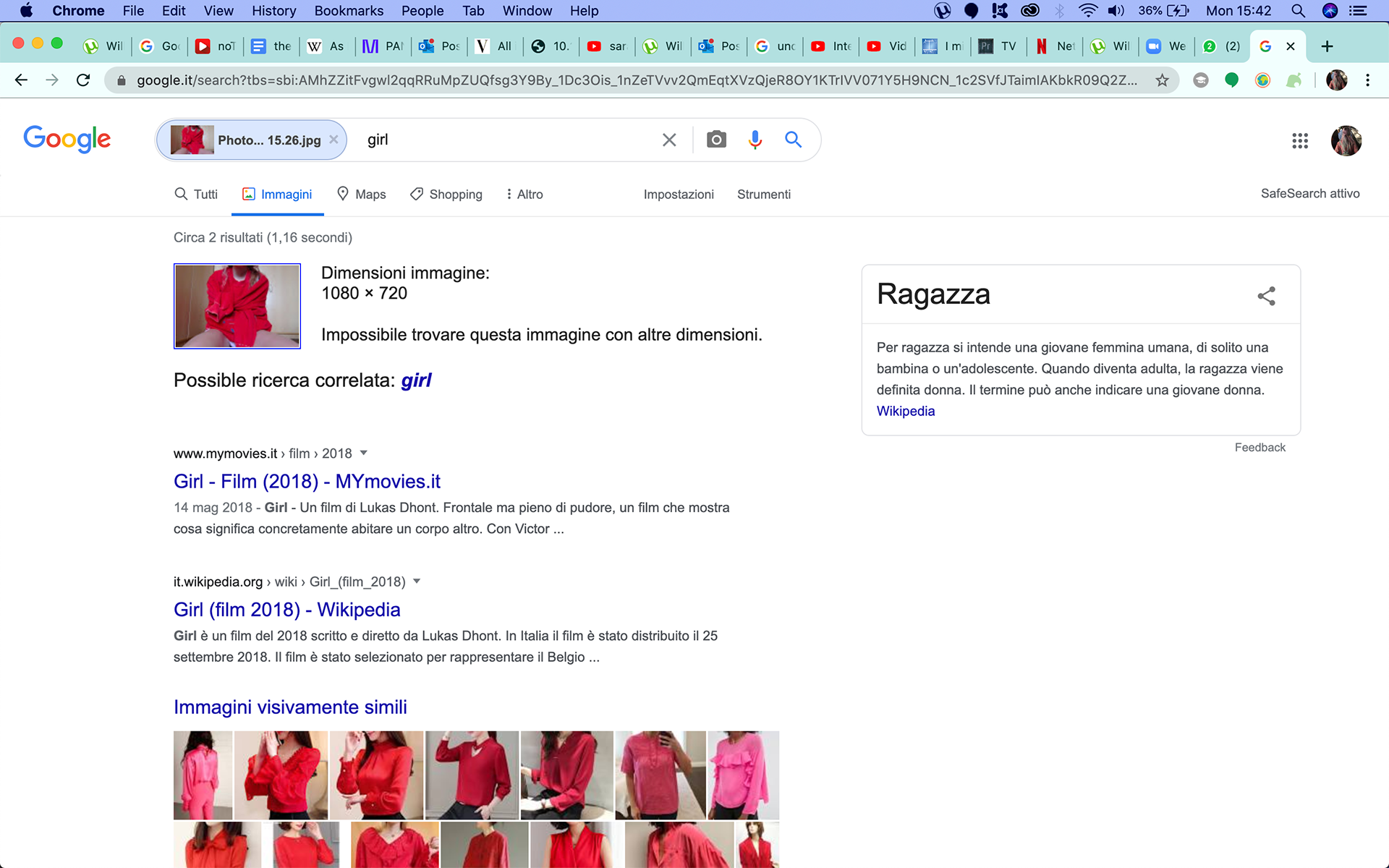Click the volume icon in menu bar
The image size is (1389, 868).
[x=1116, y=11]
